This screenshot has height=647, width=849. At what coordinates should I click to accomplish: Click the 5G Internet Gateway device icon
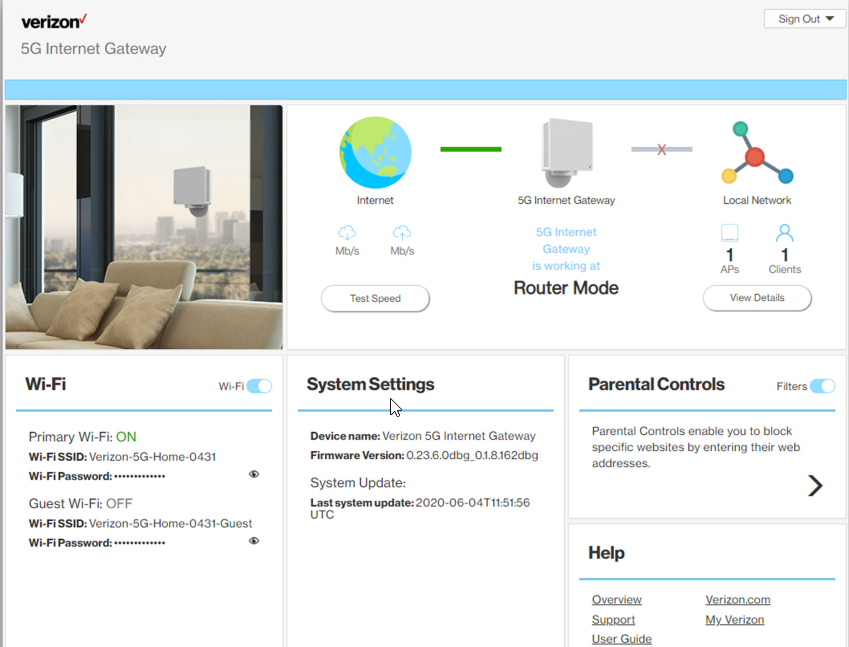pyautogui.click(x=567, y=153)
